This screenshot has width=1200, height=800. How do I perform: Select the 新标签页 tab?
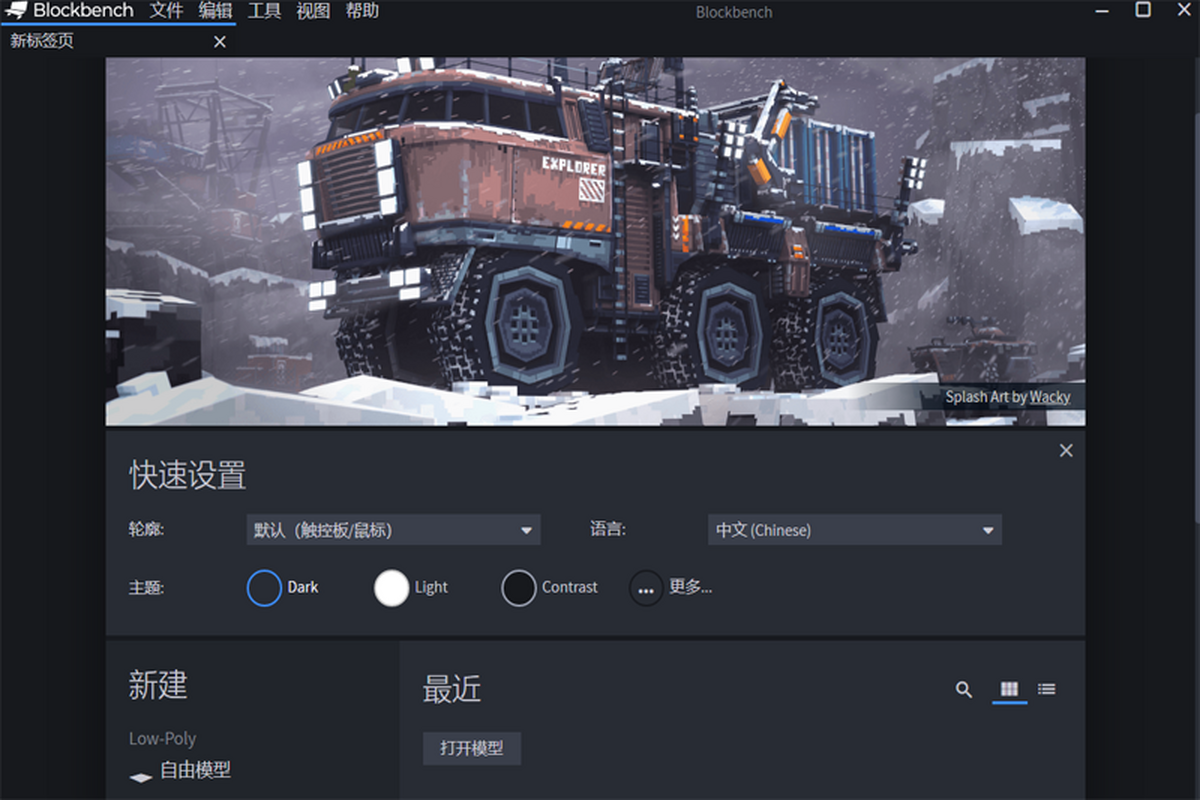pyautogui.click(x=42, y=42)
